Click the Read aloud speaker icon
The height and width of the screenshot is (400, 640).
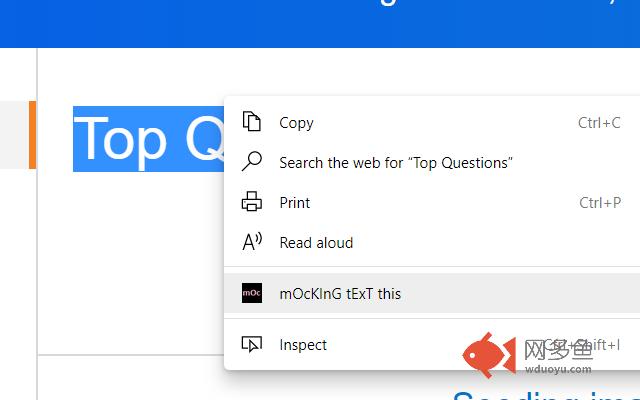point(252,242)
